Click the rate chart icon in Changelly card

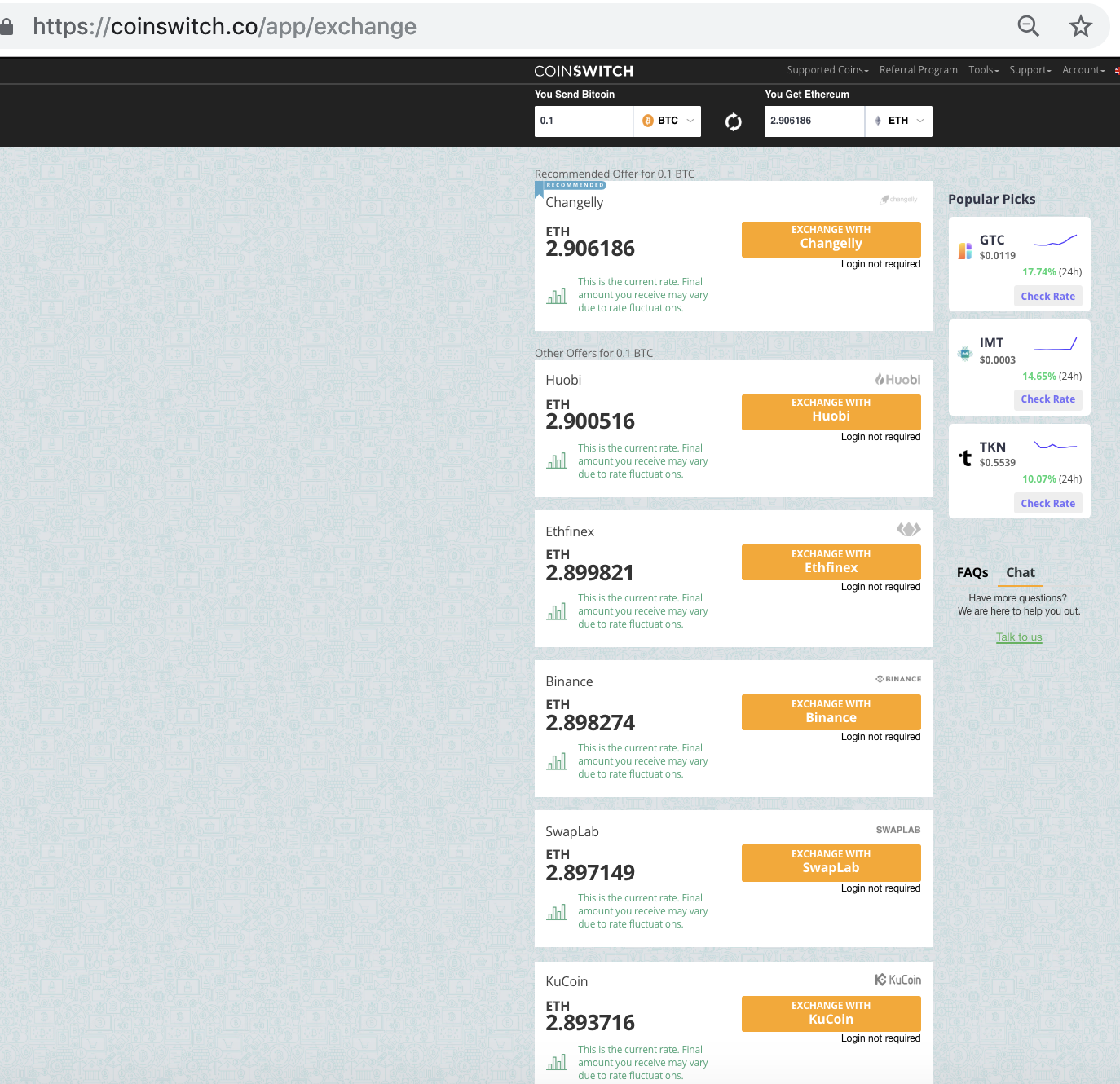click(x=557, y=296)
